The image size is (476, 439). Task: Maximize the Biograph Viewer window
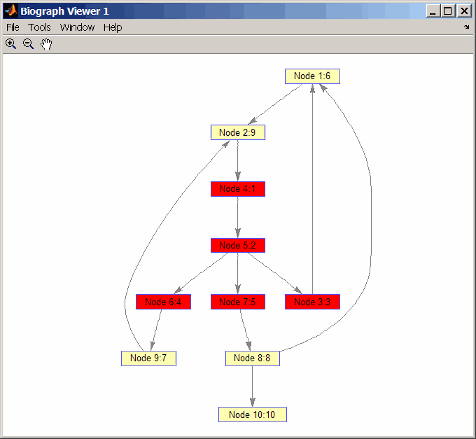(448, 11)
